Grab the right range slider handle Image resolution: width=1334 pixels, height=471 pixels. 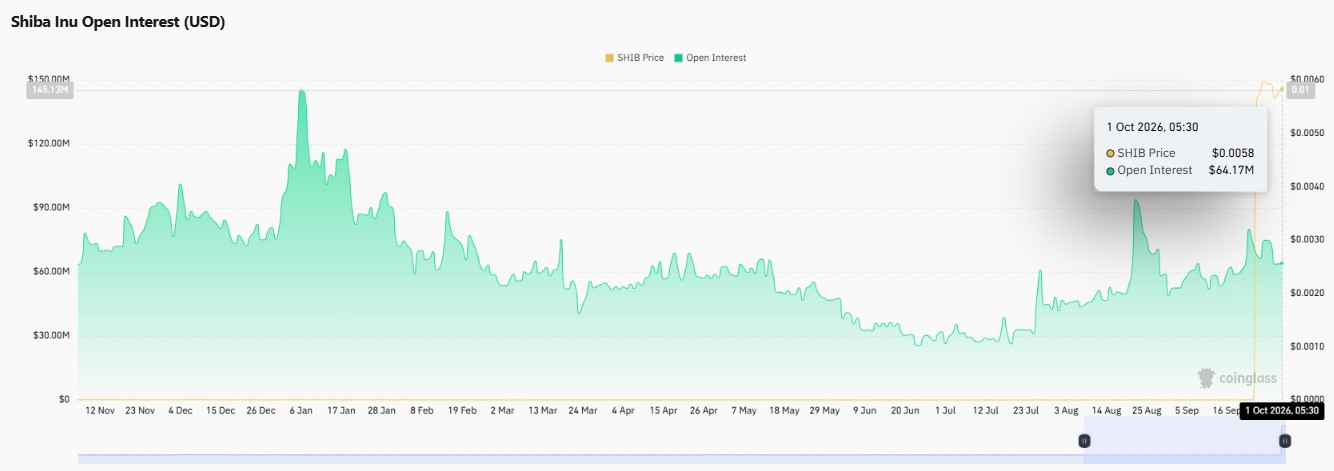pos(1285,440)
